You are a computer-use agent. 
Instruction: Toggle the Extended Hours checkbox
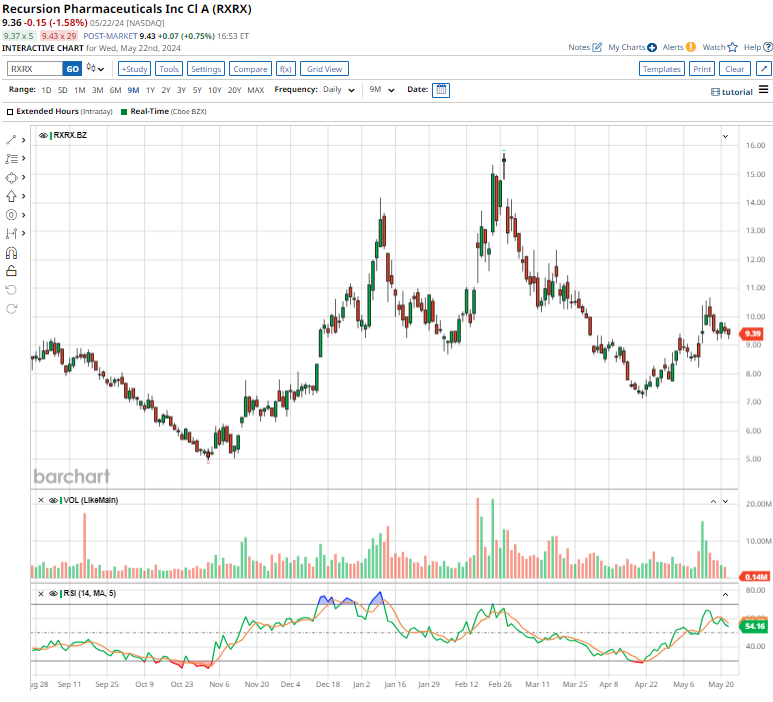[10, 112]
